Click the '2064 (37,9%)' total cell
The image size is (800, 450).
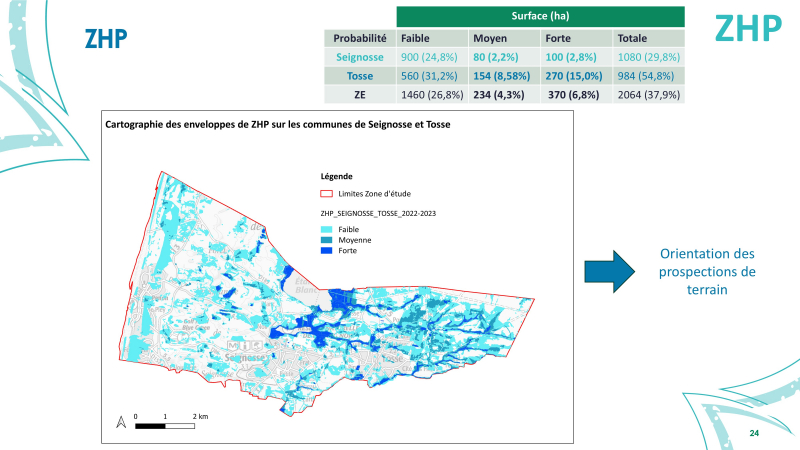[x=644, y=94]
